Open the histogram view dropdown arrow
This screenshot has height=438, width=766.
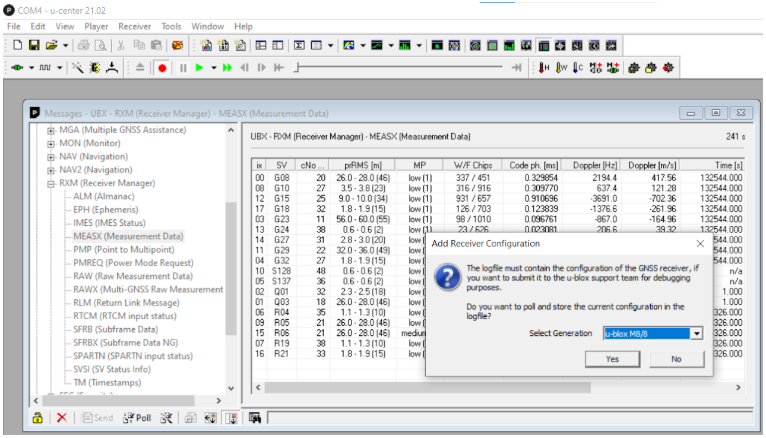pyautogui.click(x=419, y=45)
